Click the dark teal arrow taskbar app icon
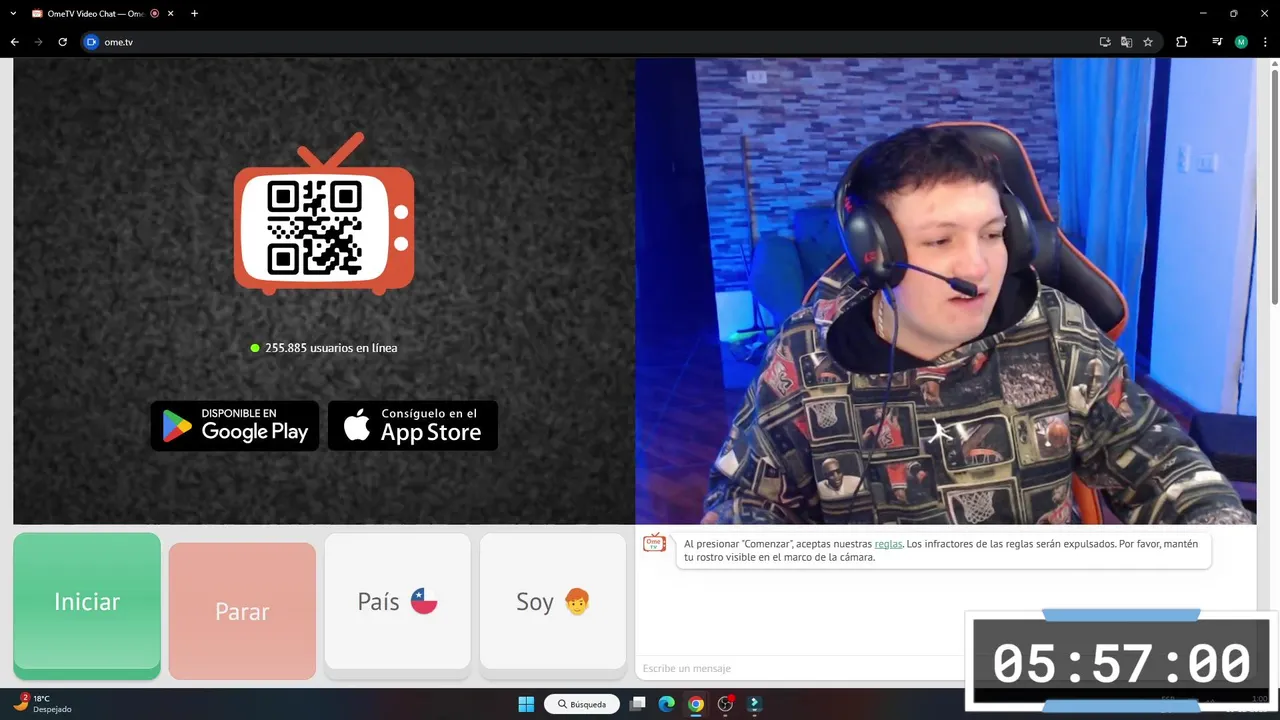The width and height of the screenshot is (1280, 720). pos(755,704)
